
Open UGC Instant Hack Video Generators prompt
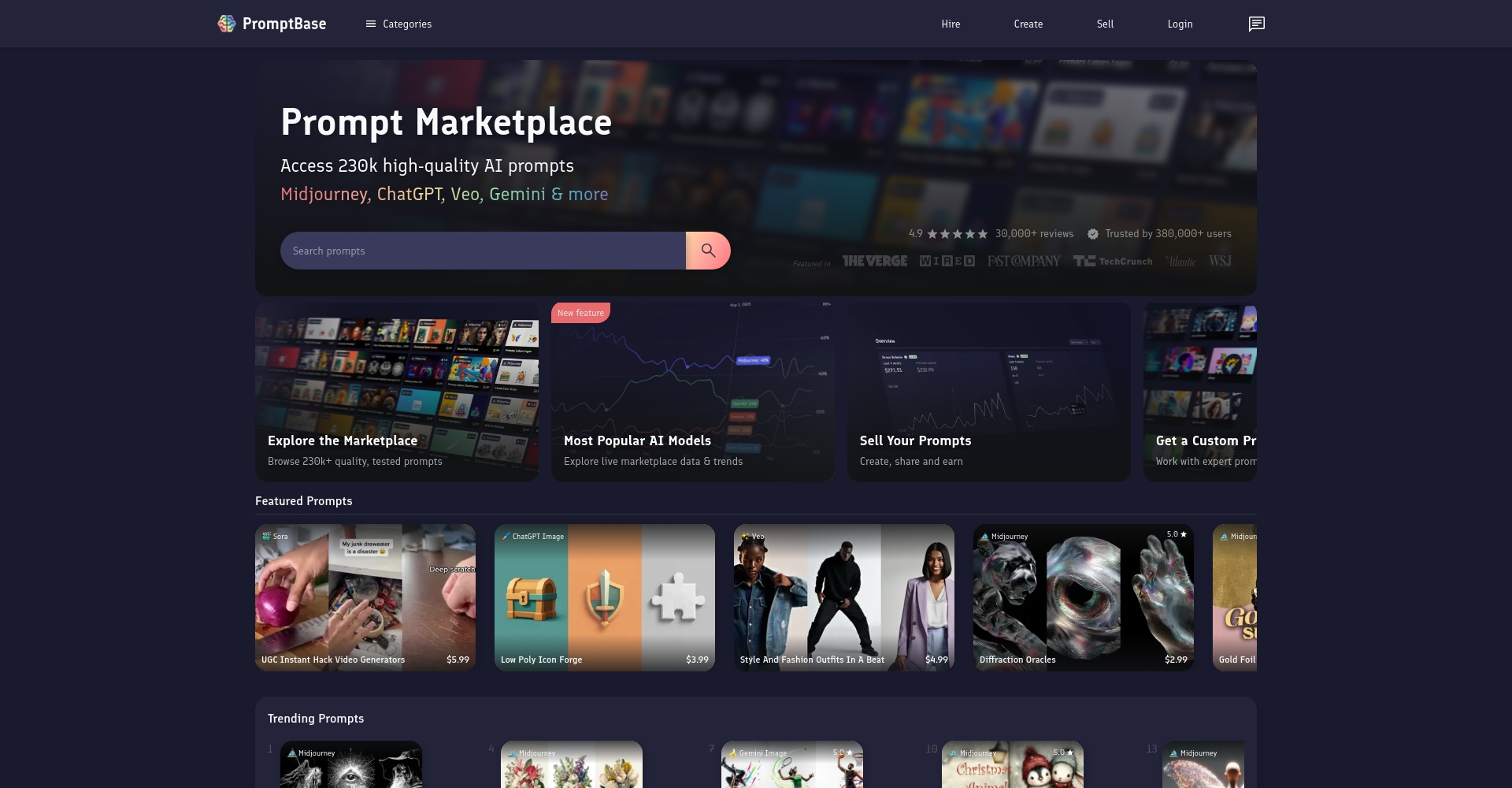point(365,597)
